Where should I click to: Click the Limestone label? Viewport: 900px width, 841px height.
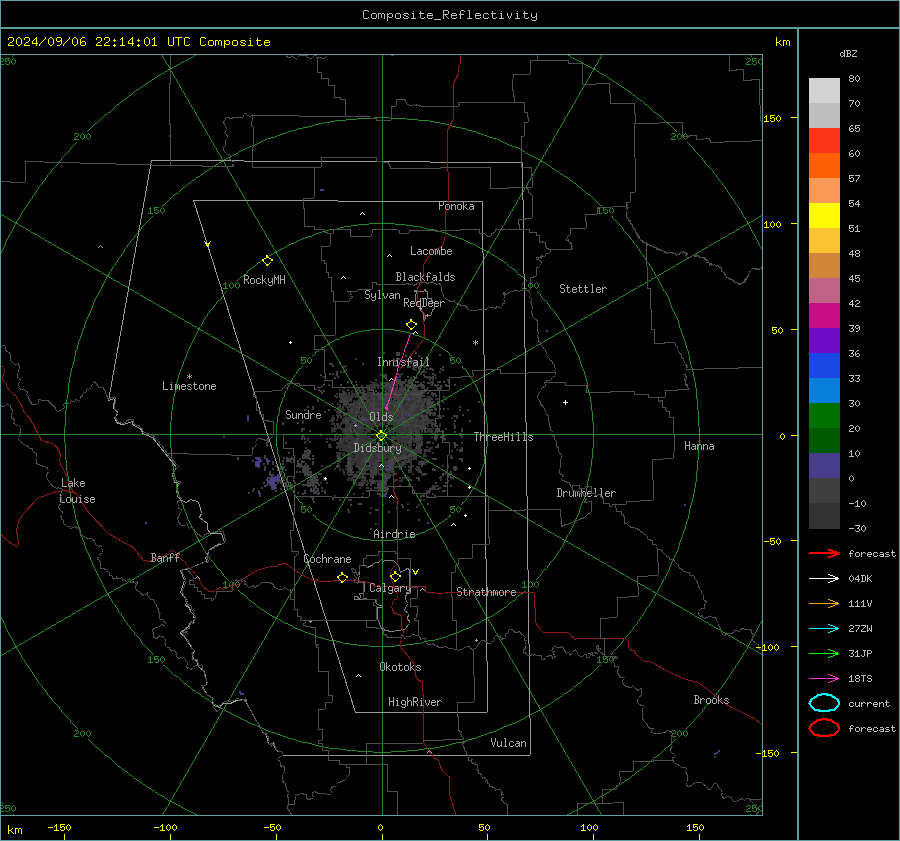click(x=189, y=386)
